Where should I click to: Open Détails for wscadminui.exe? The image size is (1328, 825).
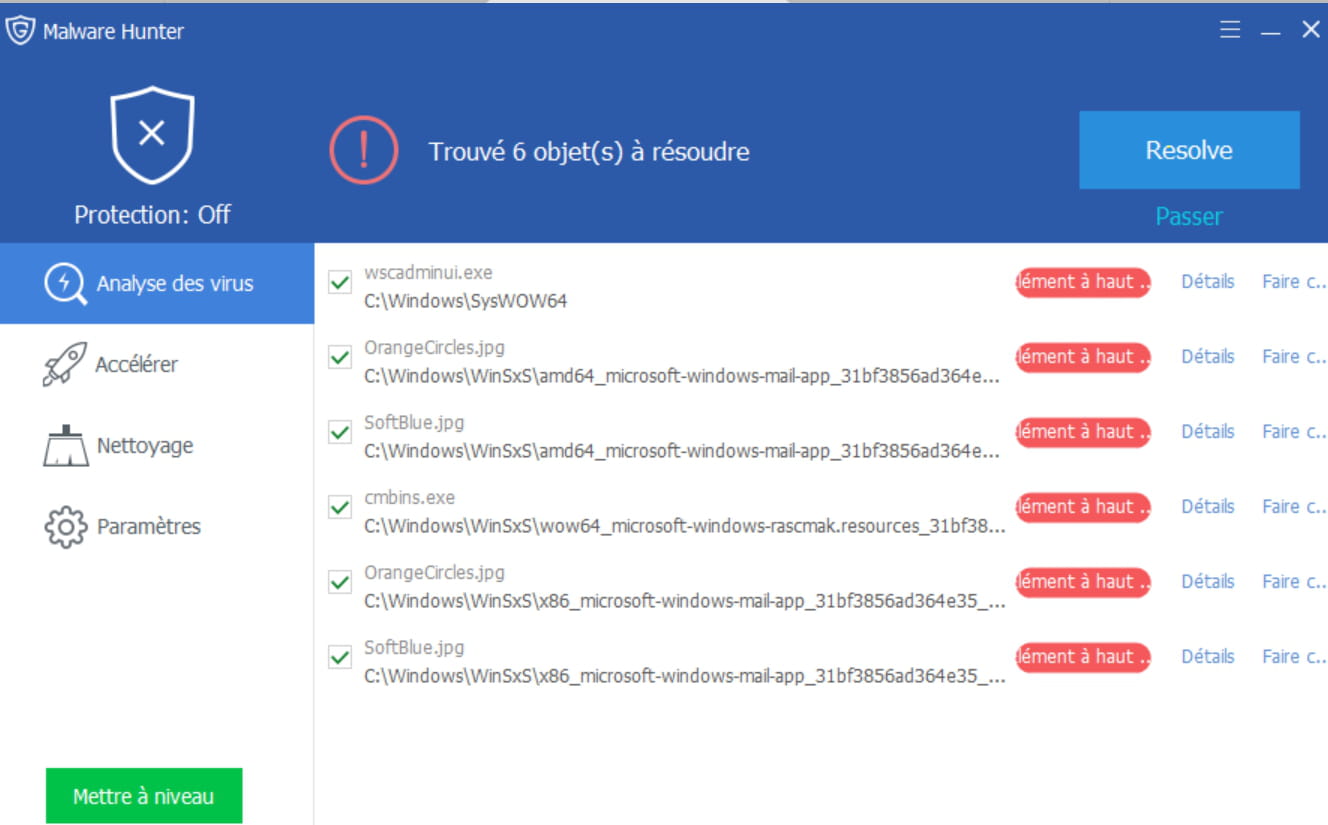[x=1208, y=282]
